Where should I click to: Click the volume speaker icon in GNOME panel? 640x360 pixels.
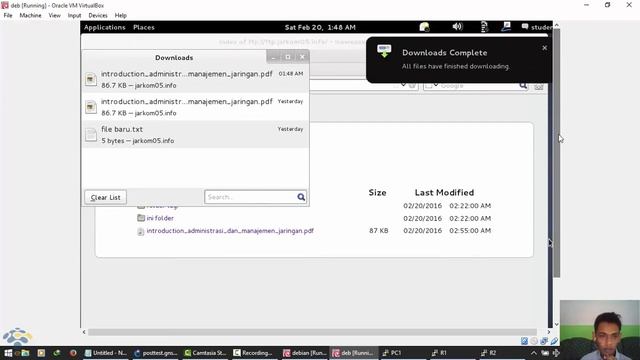[x=457, y=27]
